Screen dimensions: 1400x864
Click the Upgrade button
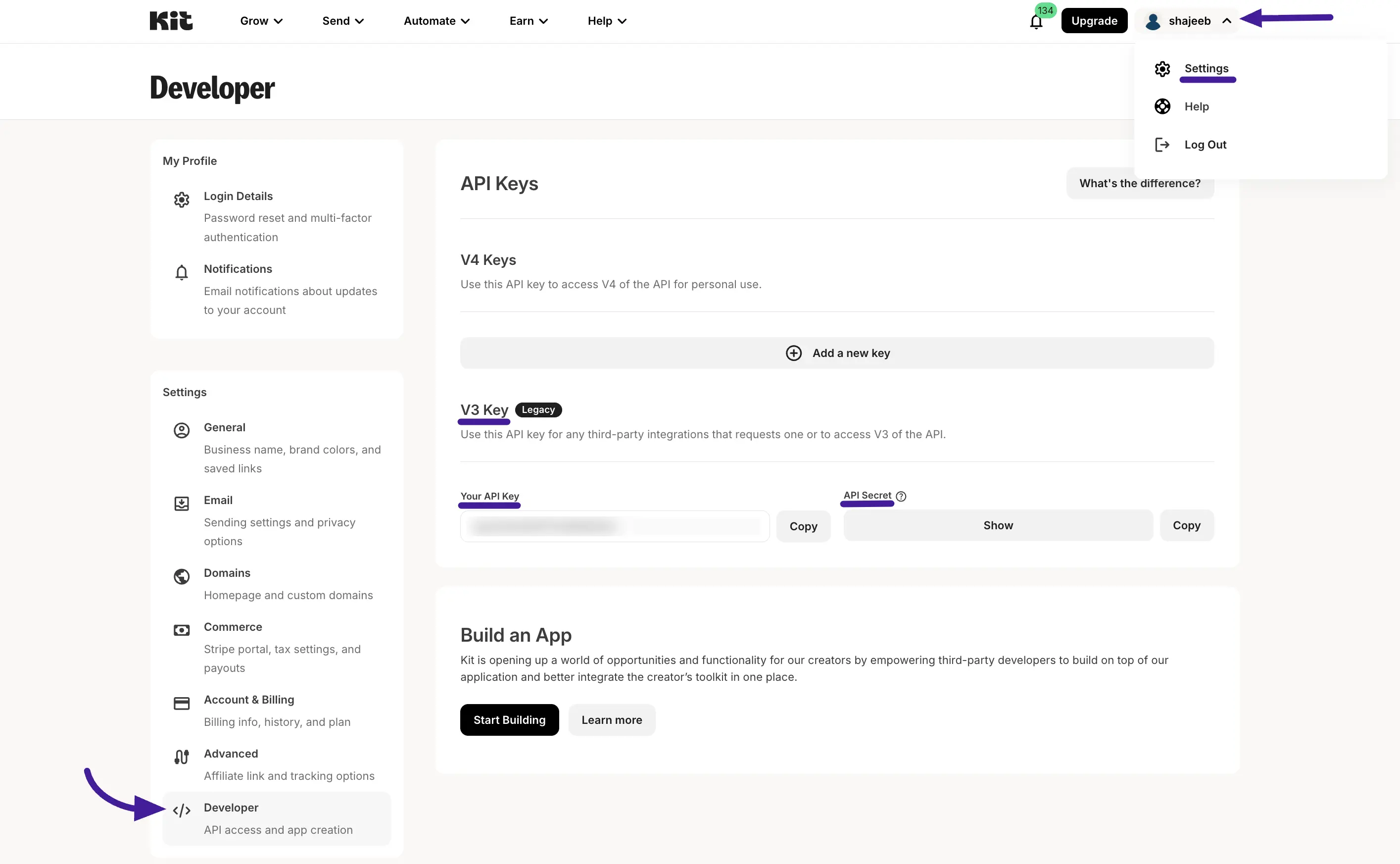point(1094,21)
